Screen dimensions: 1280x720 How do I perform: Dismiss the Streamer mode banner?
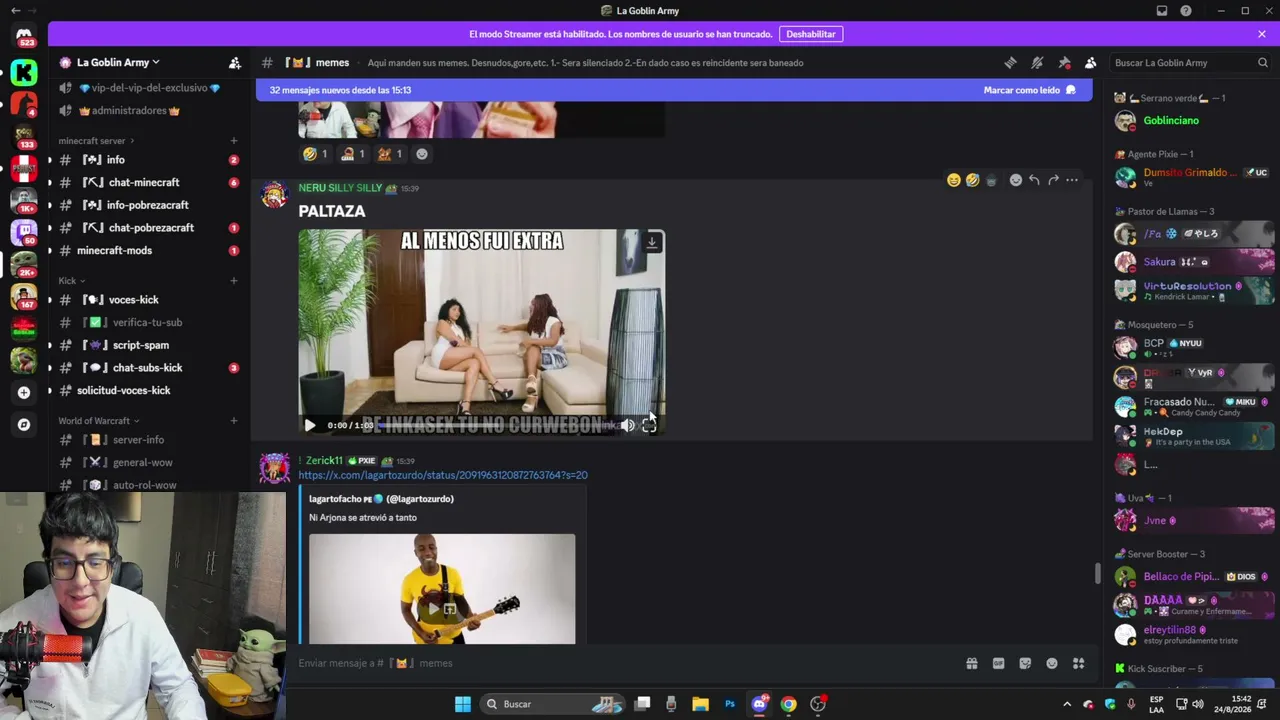(1262, 34)
